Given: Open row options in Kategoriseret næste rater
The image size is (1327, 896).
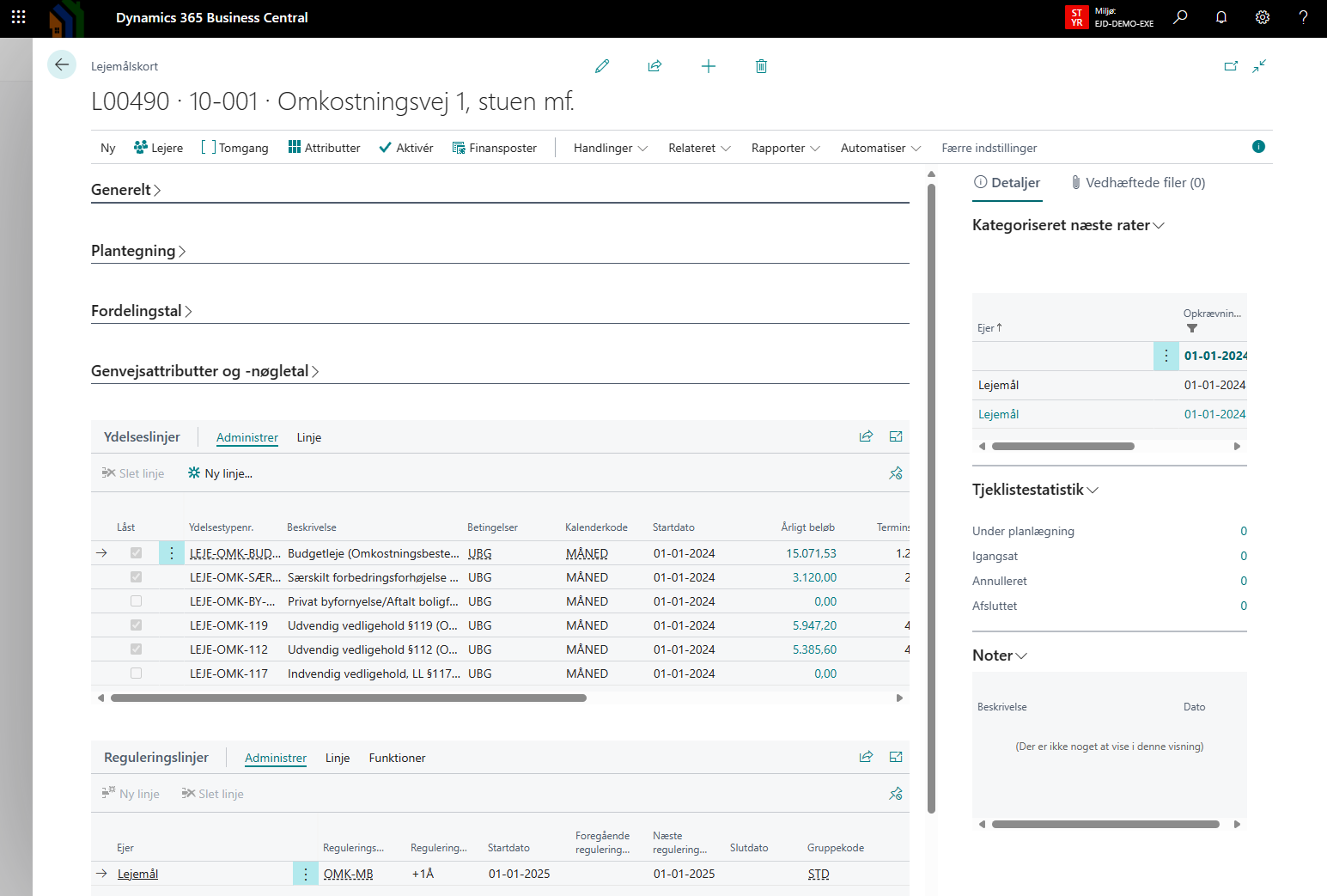Looking at the screenshot, I should click(1166, 356).
